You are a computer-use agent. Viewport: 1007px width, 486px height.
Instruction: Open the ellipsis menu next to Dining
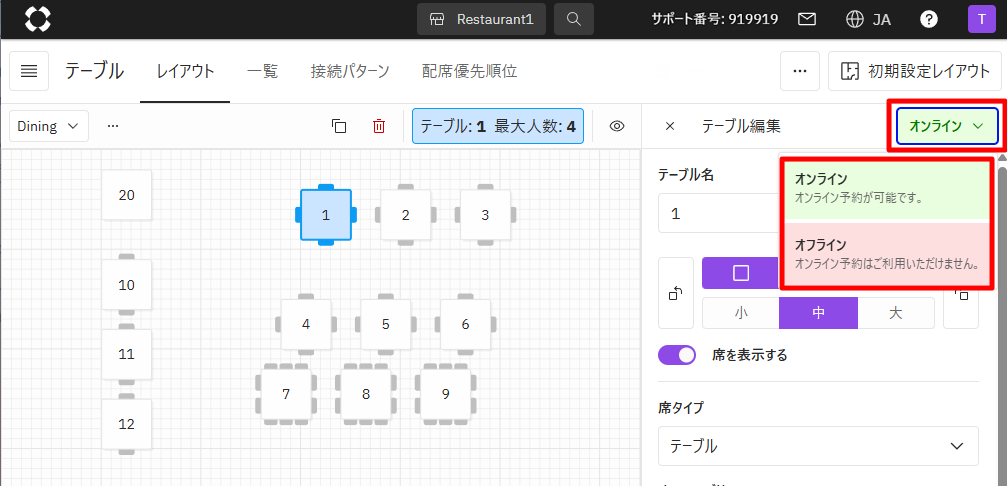[x=113, y=126]
